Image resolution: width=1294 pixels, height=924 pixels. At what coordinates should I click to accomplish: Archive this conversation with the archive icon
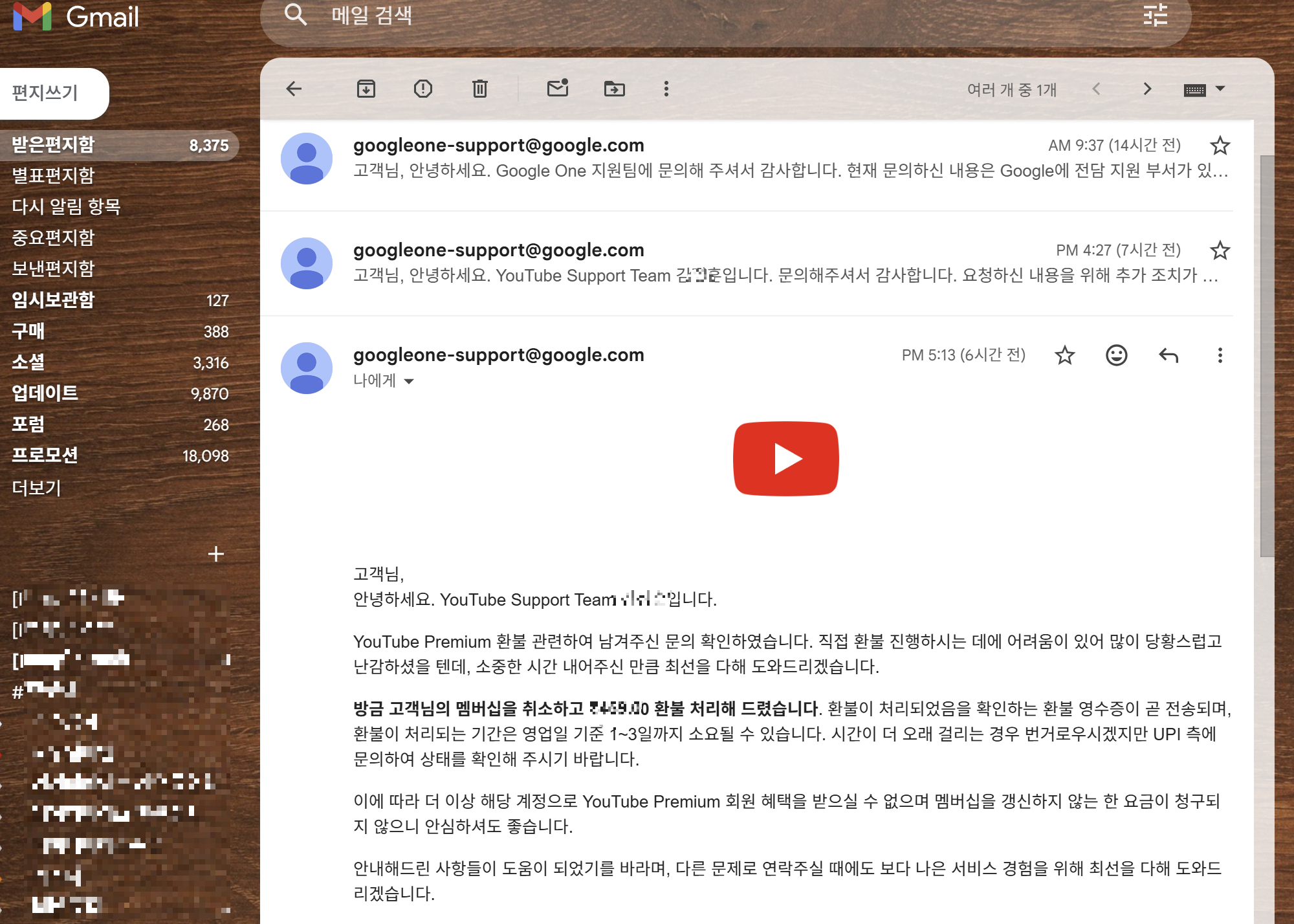point(366,89)
